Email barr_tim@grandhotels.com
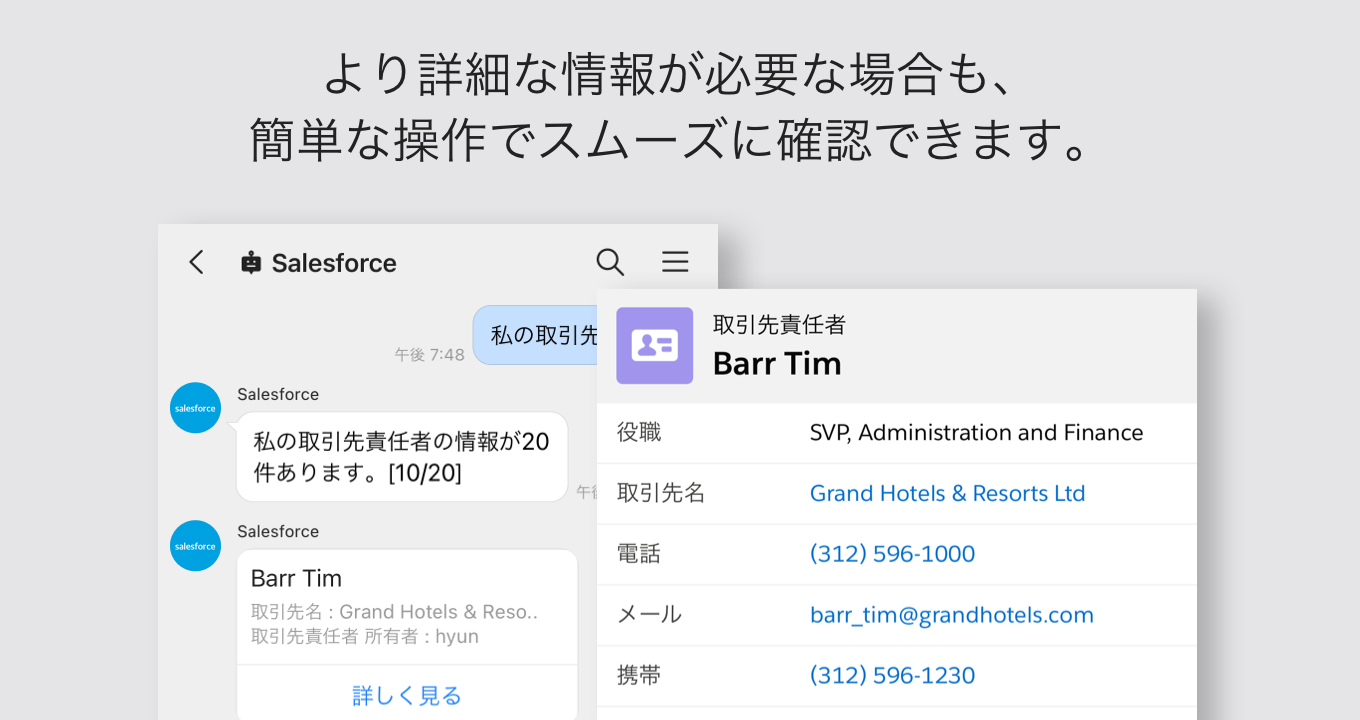 [x=951, y=614]
